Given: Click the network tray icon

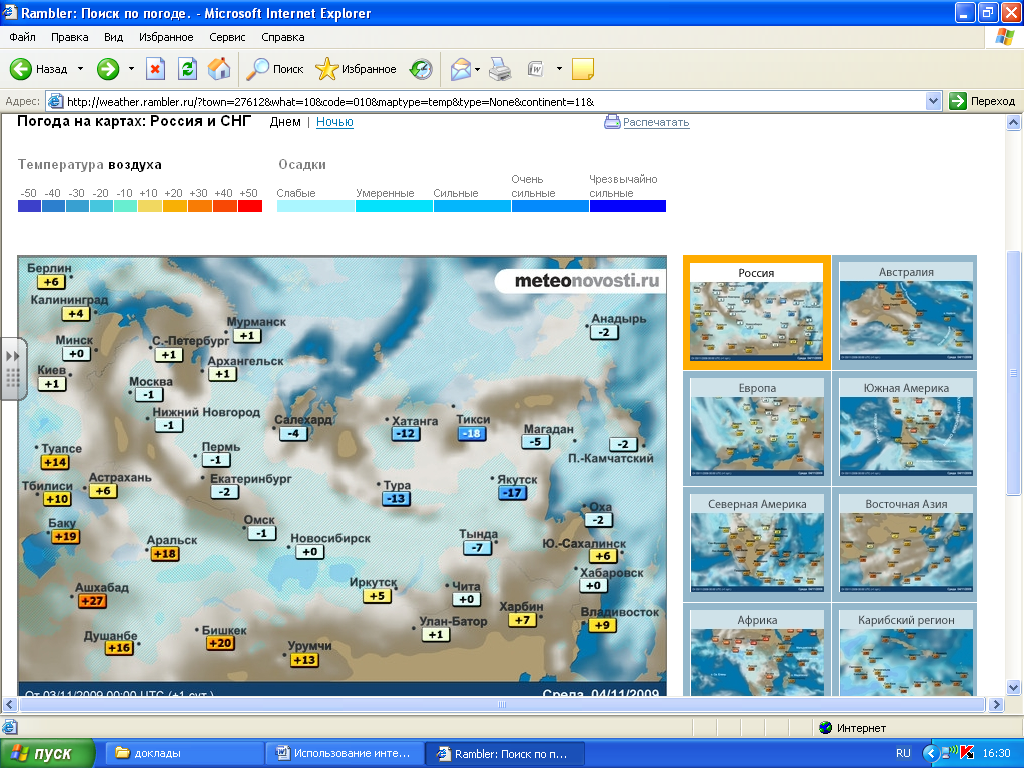Looking at the screenshot, I should 950,753.
